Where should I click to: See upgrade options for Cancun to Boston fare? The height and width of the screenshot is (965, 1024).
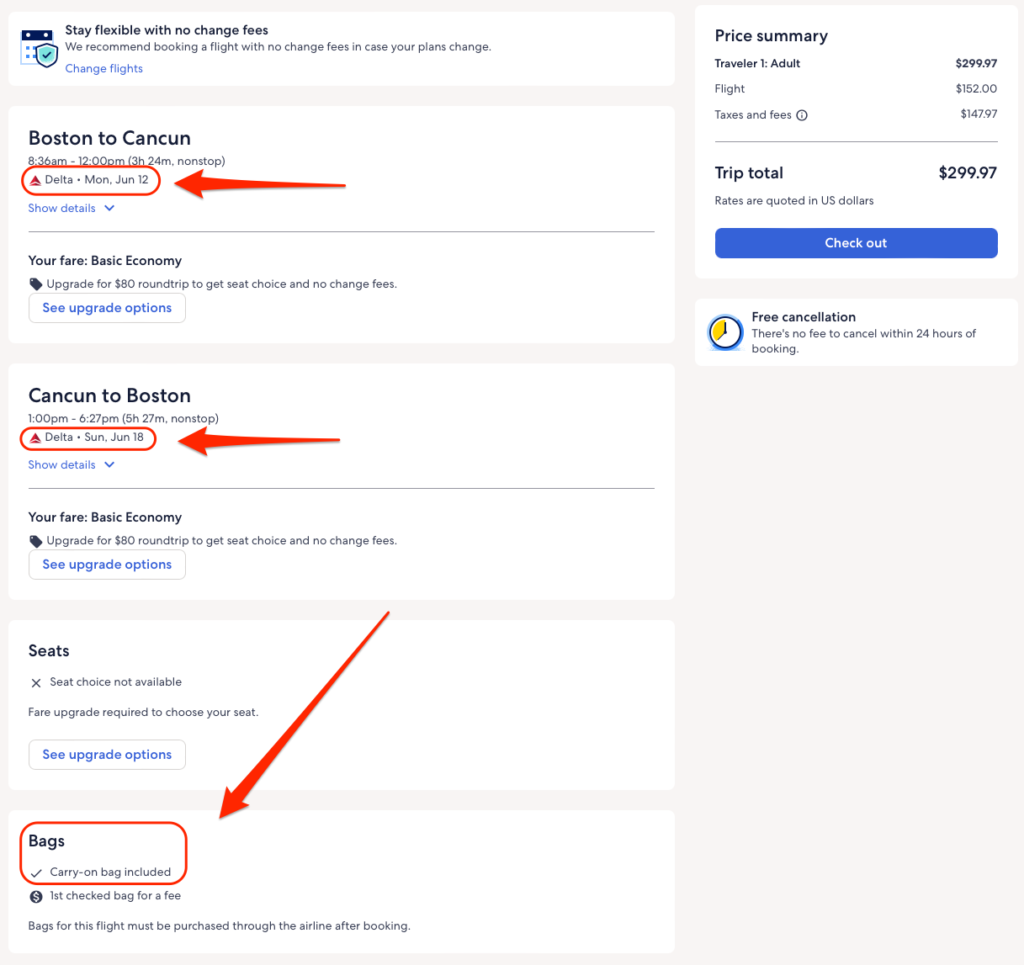coord(107,565)
